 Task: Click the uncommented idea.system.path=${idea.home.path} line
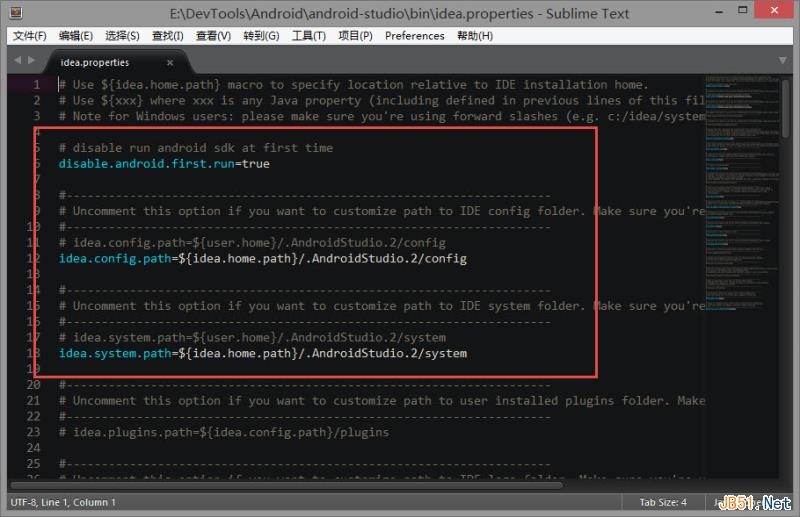tap(263, 354)
